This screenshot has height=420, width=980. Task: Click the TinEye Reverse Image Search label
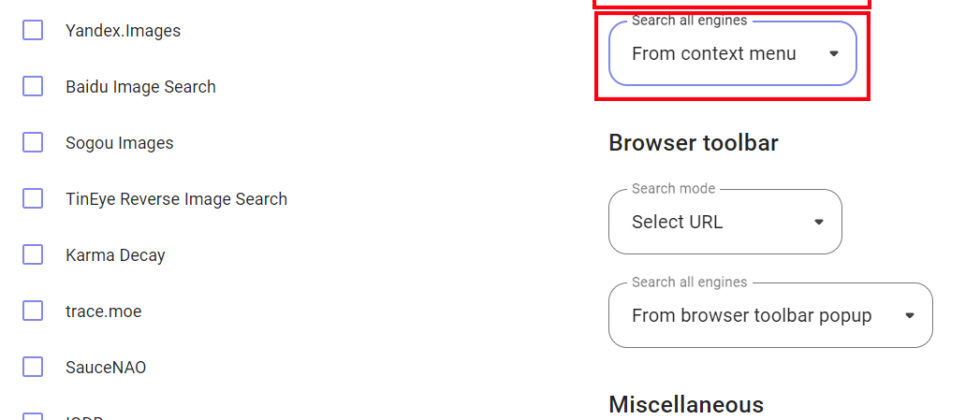point(176,199)
